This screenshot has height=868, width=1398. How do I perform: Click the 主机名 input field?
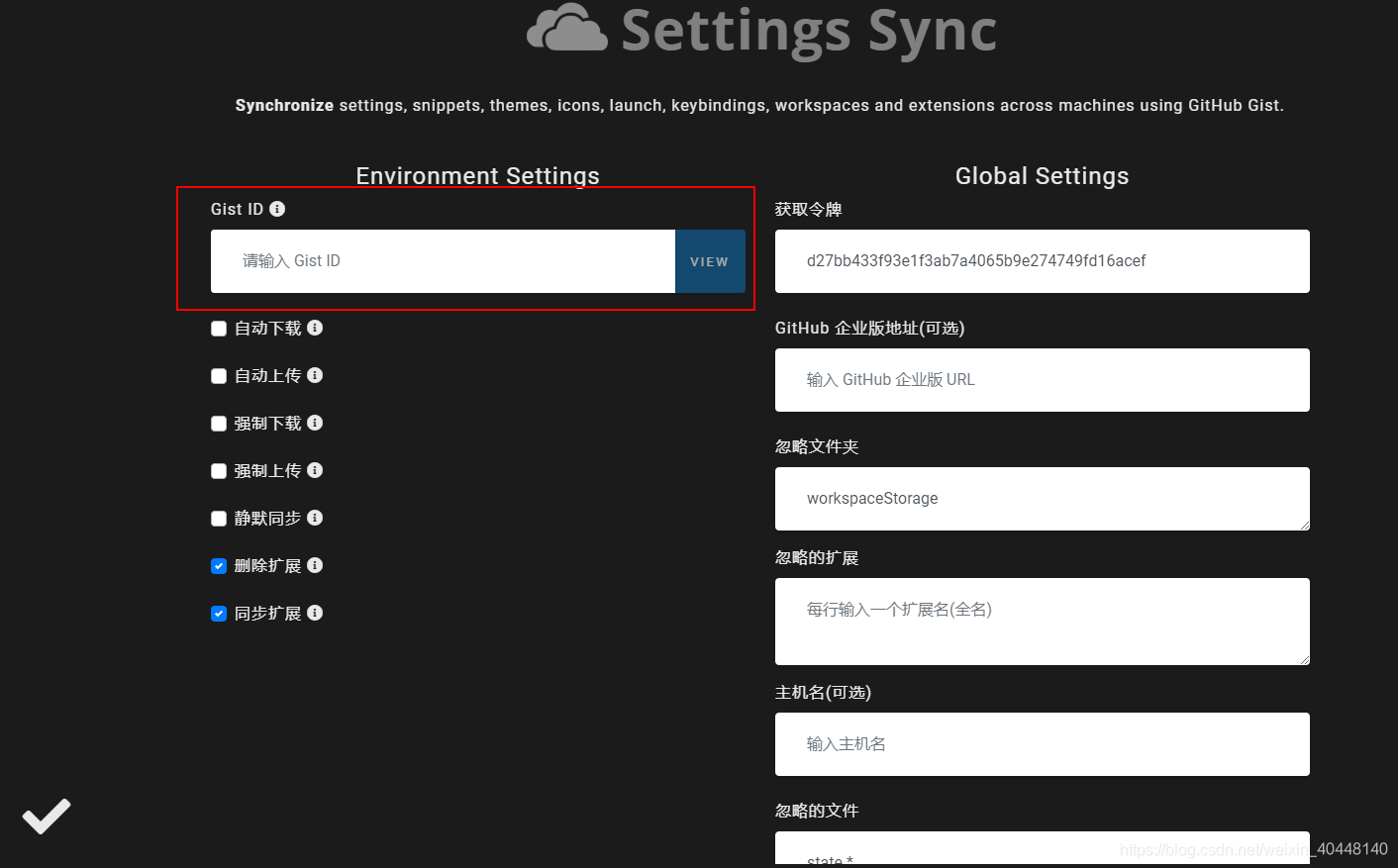coord(1043,744)
